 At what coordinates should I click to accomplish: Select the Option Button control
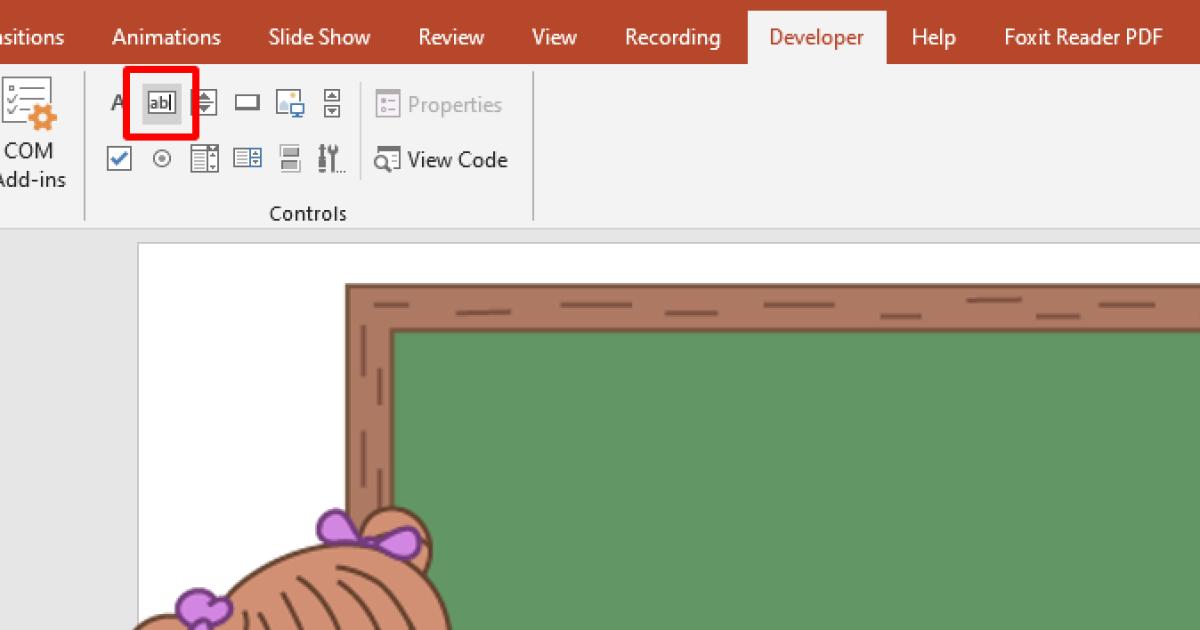coord(161,158)
